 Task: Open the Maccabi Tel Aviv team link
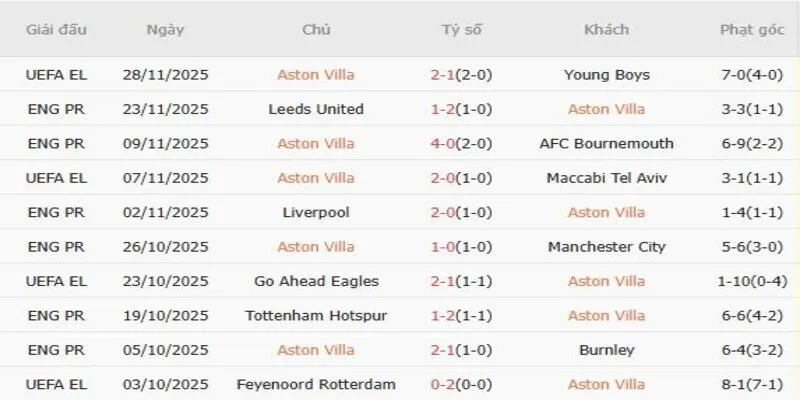click(606, 178)
